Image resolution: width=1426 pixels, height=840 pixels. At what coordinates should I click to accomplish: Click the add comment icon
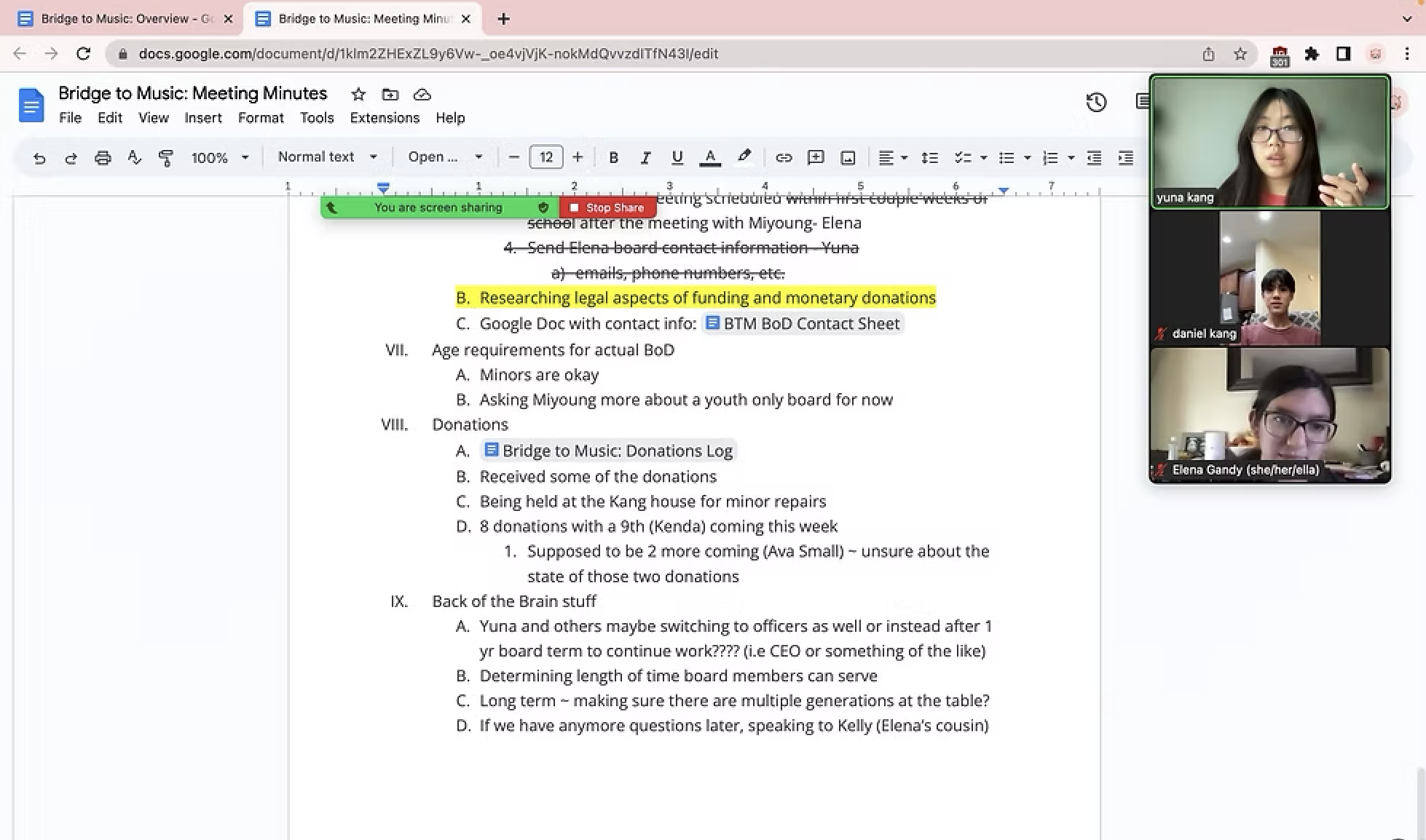pos(816,157)
